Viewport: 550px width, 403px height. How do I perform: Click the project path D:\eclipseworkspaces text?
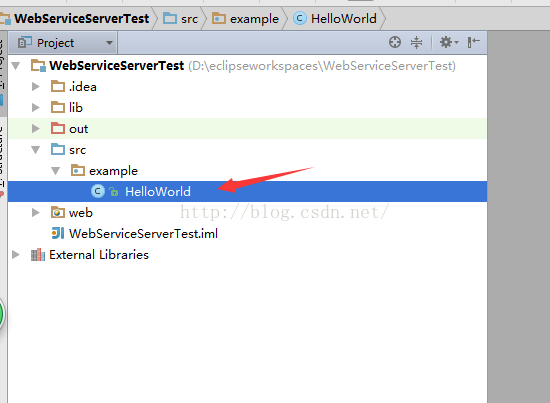click(x=322, y=66)
